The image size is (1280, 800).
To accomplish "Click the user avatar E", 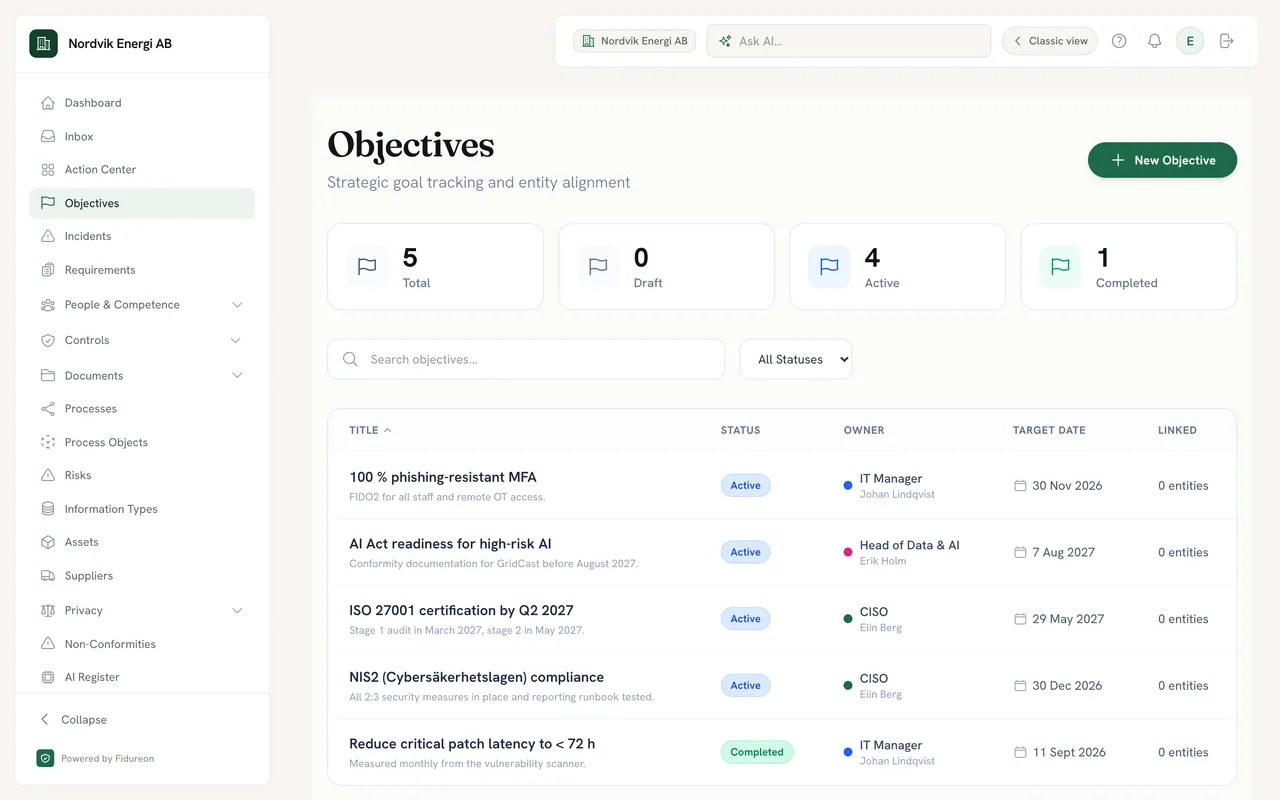I will pos(1190,41).
